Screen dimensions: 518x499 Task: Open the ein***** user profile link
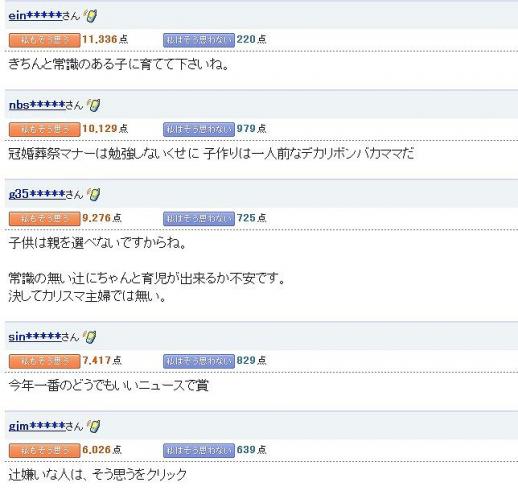(35, 16)
